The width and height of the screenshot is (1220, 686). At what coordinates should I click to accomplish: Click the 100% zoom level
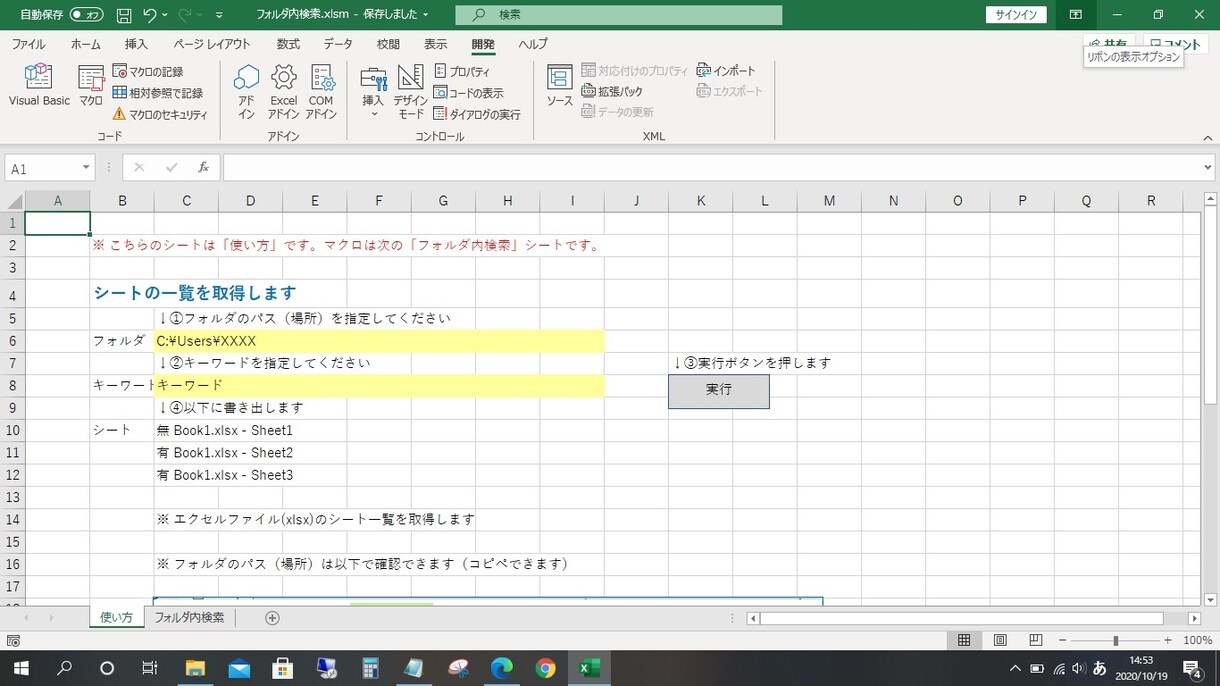[x=1197, y=640]
